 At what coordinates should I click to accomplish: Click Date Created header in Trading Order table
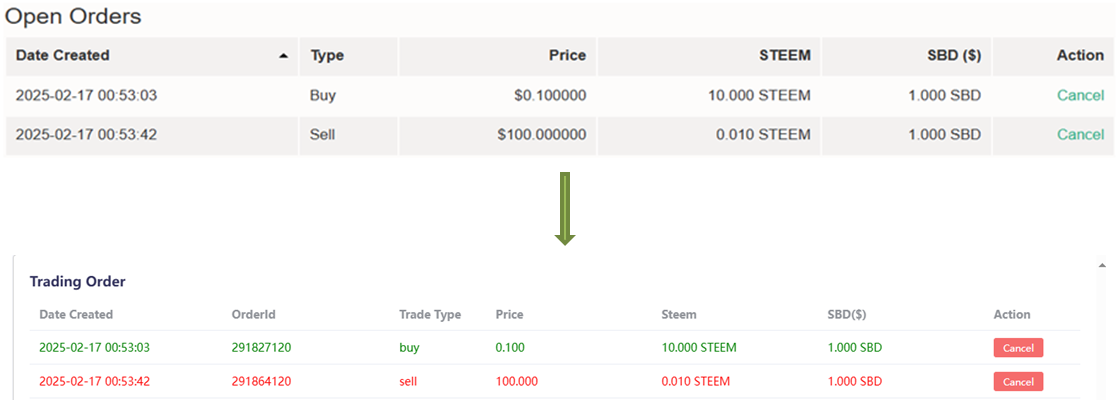pyautogui.click(x=76, y=314)
